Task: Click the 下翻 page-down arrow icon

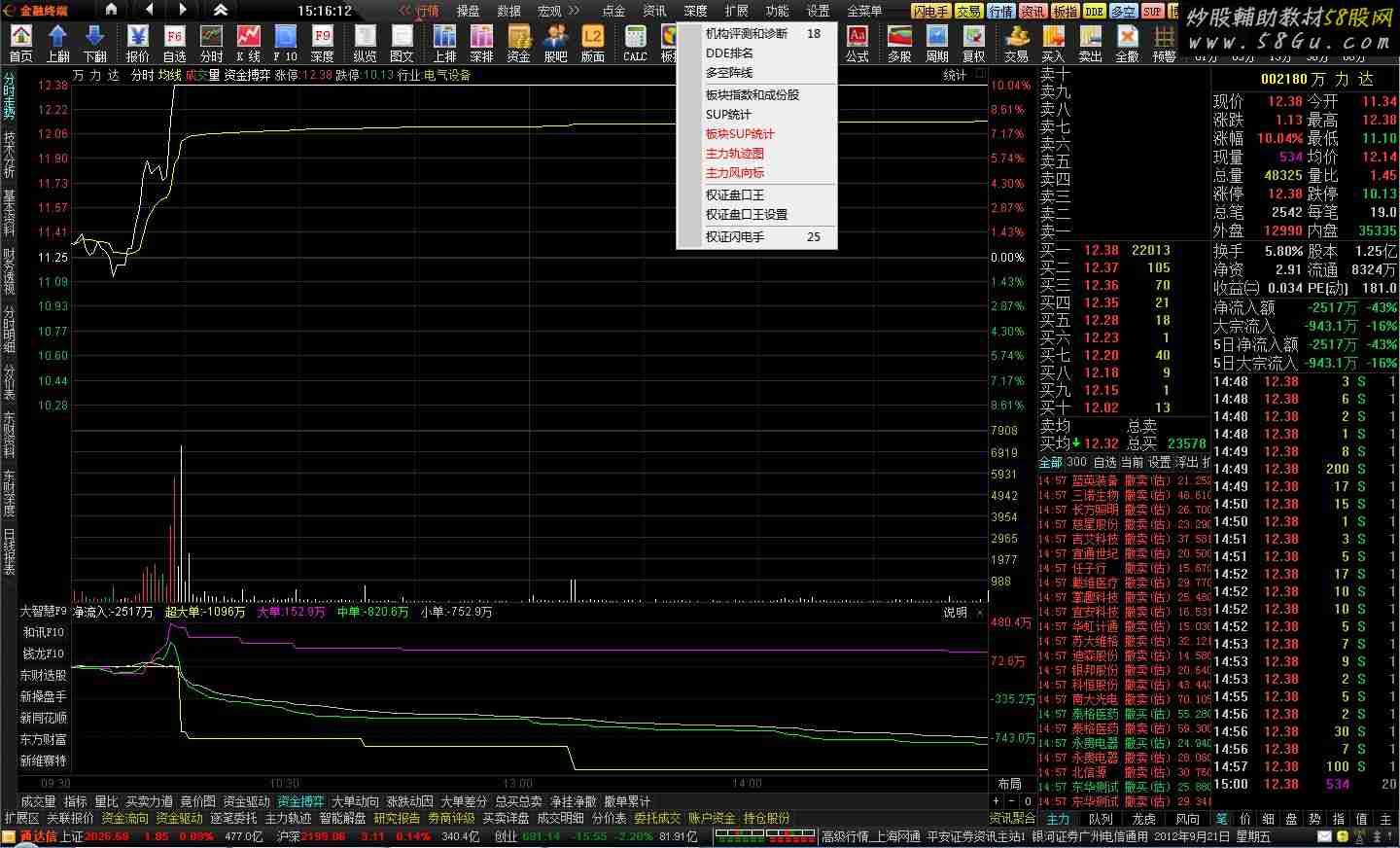Action: point(94,44)
